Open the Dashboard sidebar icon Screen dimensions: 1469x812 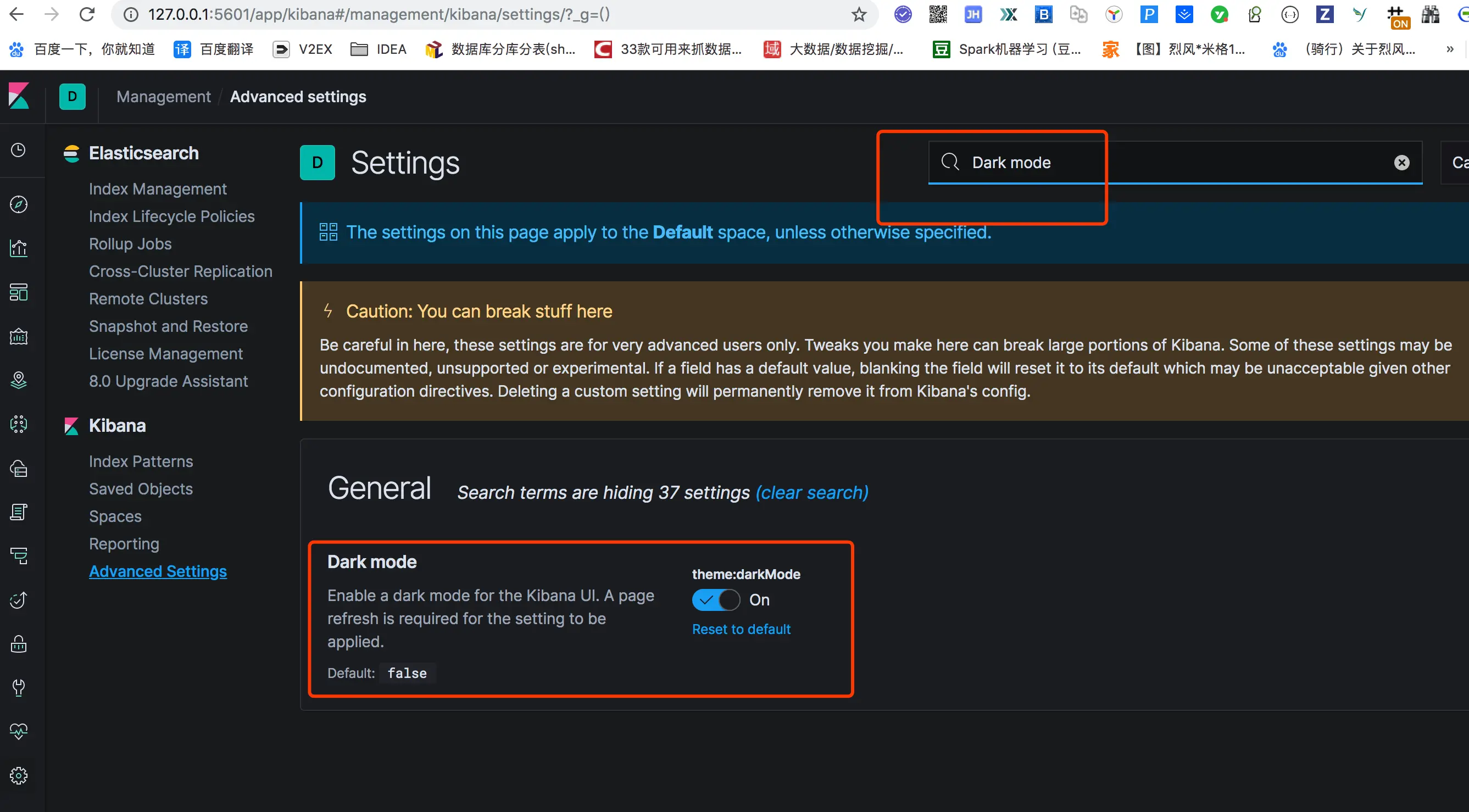pyautogui.click(x=18, y=292)
